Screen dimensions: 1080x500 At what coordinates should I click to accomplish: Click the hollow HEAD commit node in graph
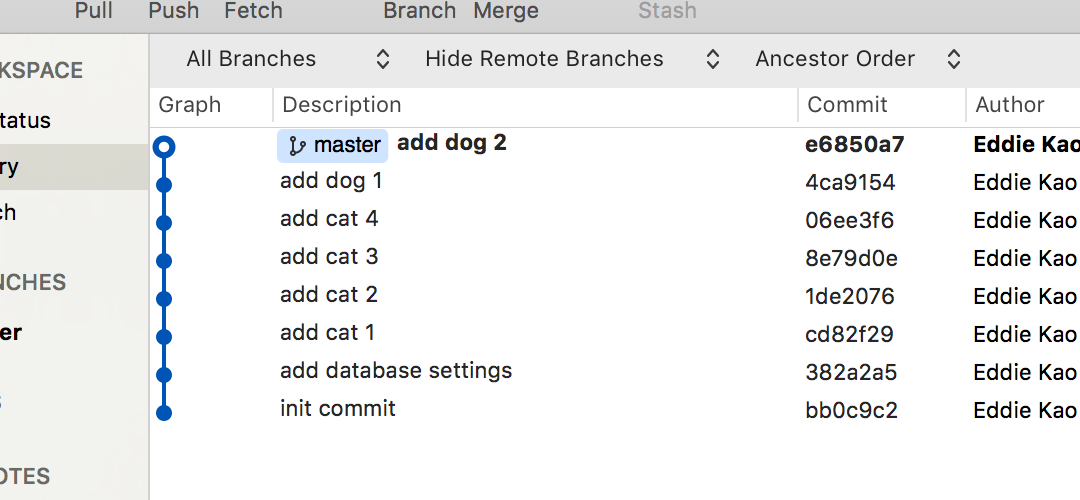pos(165,147)
